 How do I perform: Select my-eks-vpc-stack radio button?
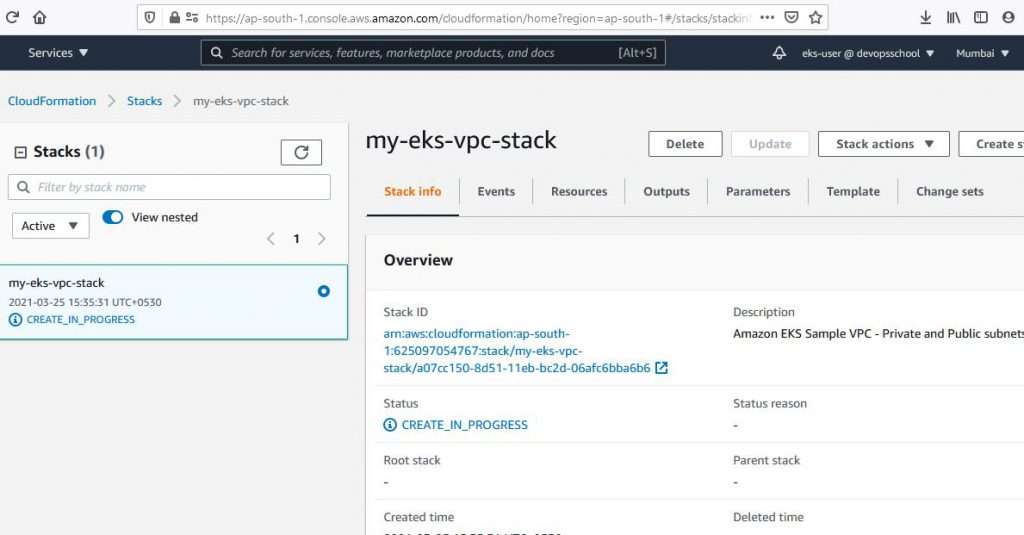[323, 291]
